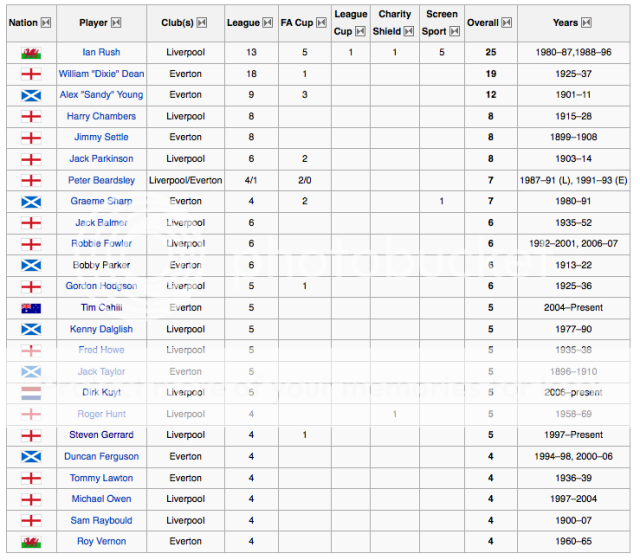This screenshot has width=640, height=560.
Task: Sort table by the League column icon
Action: [x=268, y=23]
